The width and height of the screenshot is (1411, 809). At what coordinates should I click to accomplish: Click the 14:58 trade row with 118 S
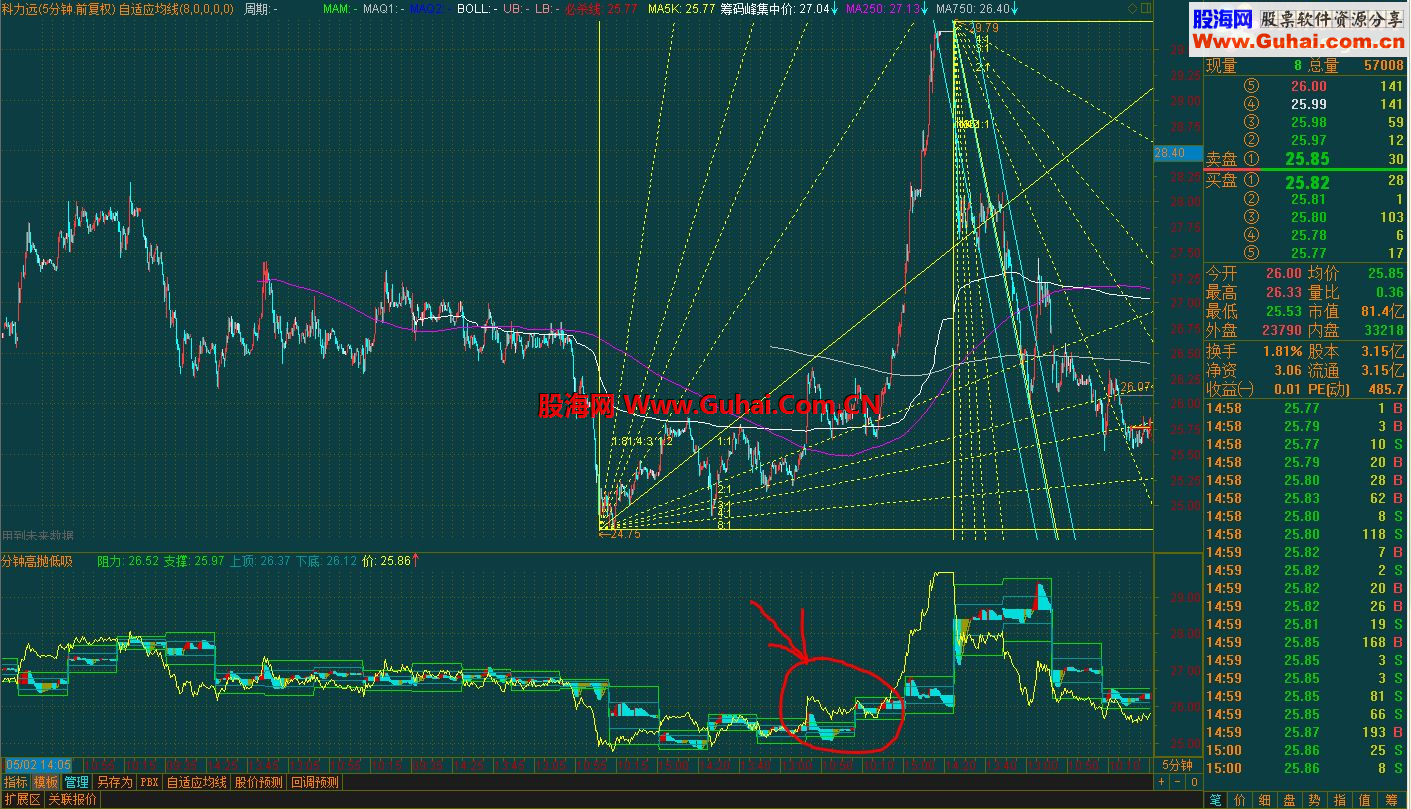[1306, 534]
